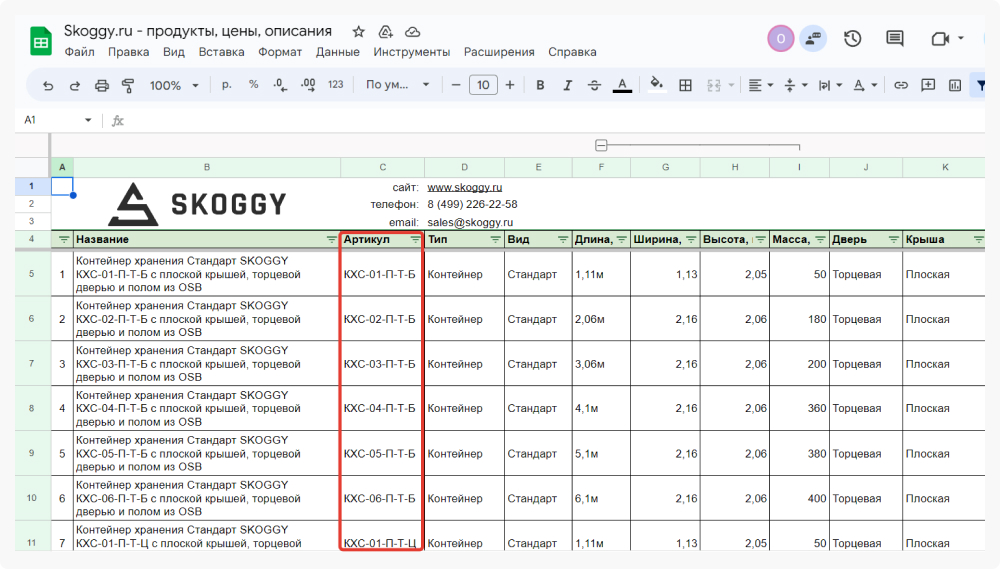This screenshot has height=569, width=1000.
Task: Open the fill color paint bucket
Action: [x=656, y=86]
